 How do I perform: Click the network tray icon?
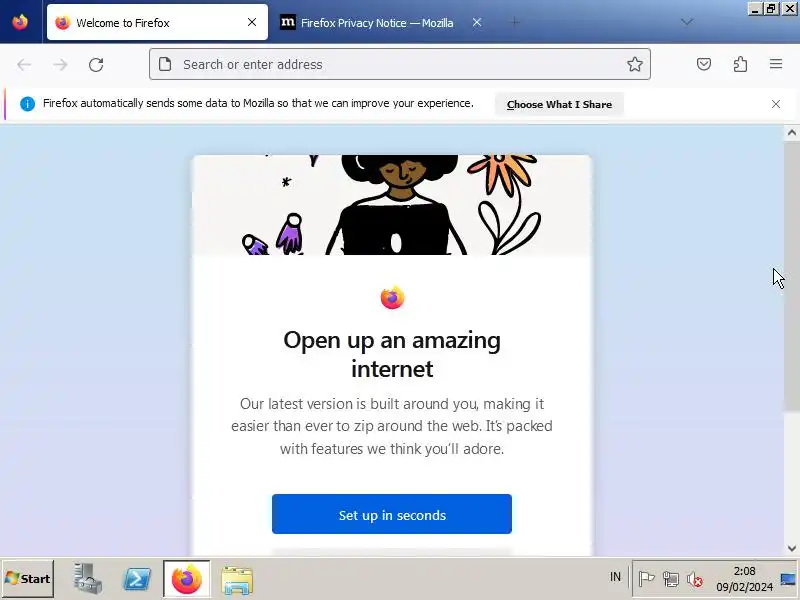(670, 579)
